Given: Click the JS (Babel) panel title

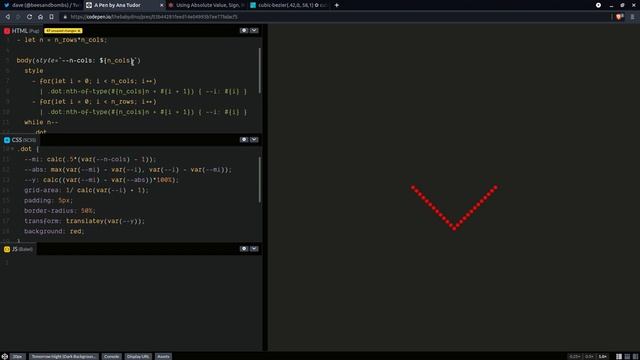Looking at the screenshot, I should click(18, 249).
